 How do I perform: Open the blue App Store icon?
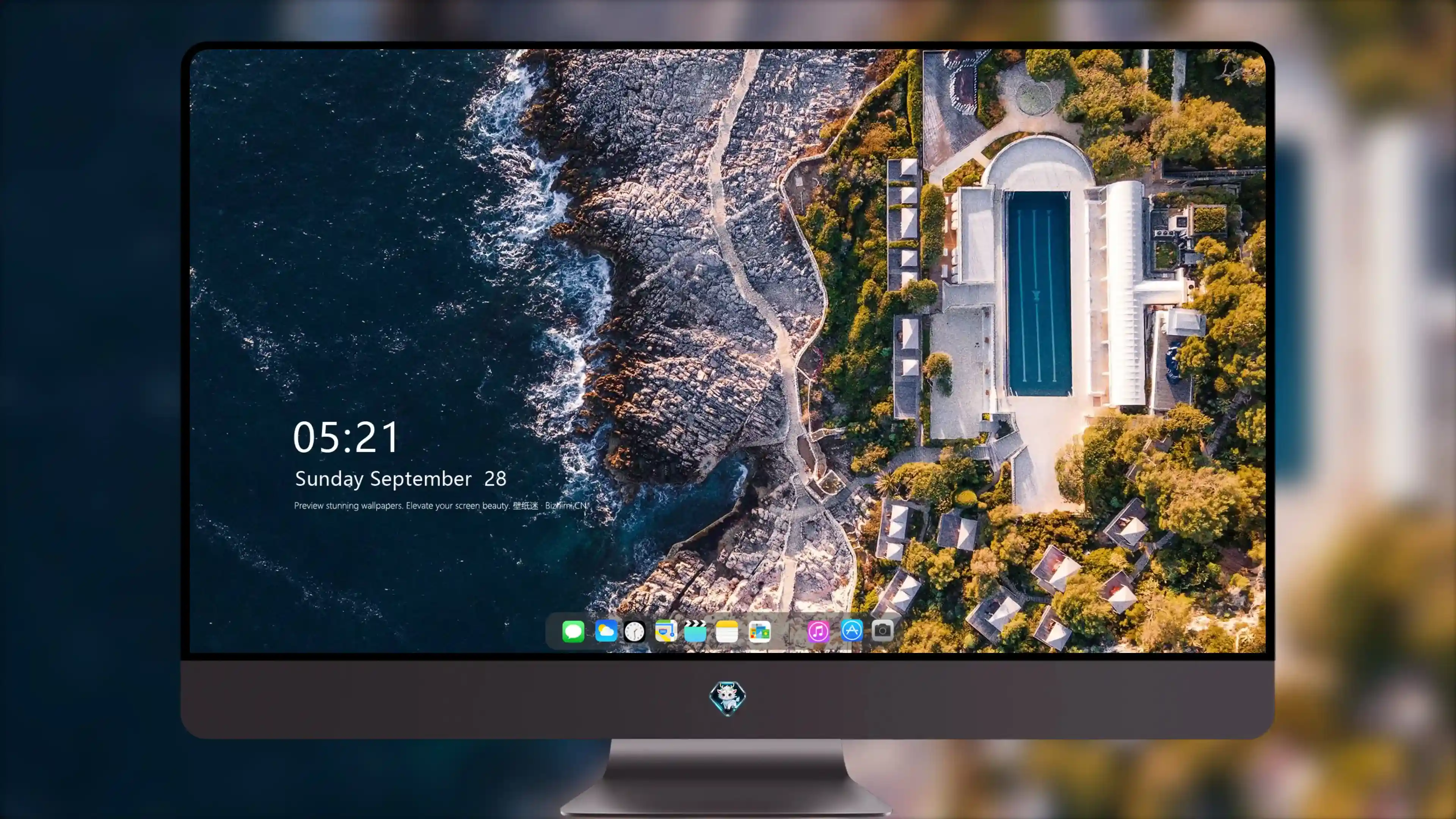point(851,630)
